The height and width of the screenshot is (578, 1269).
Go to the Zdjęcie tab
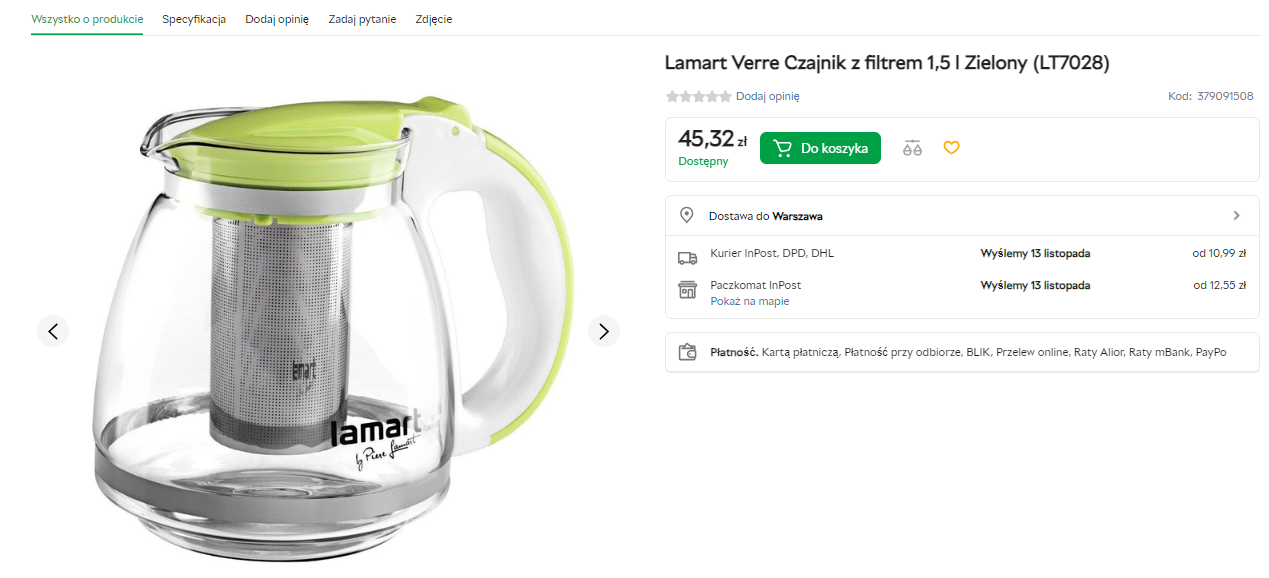pos(434,19)
